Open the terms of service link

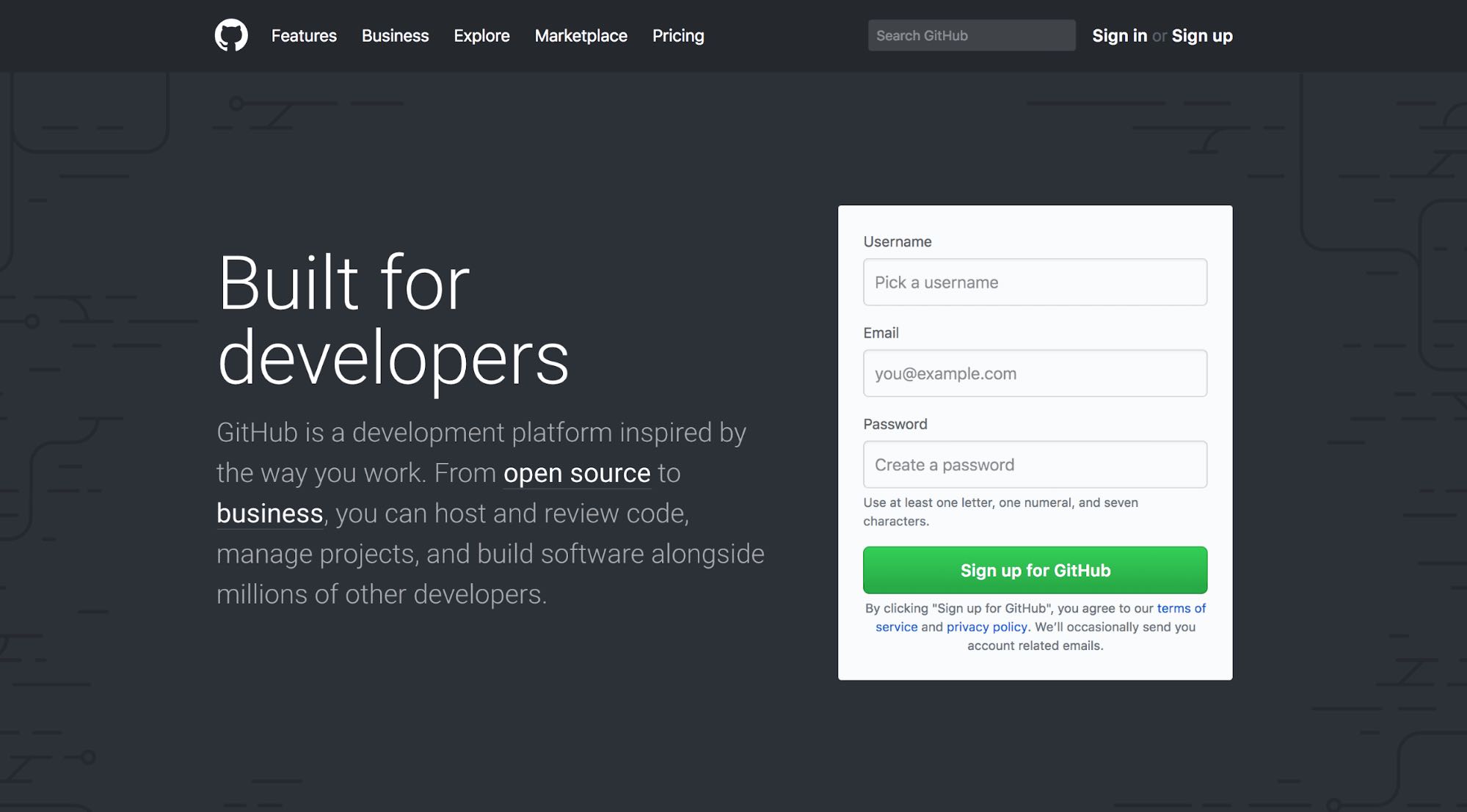[1180, 608]
